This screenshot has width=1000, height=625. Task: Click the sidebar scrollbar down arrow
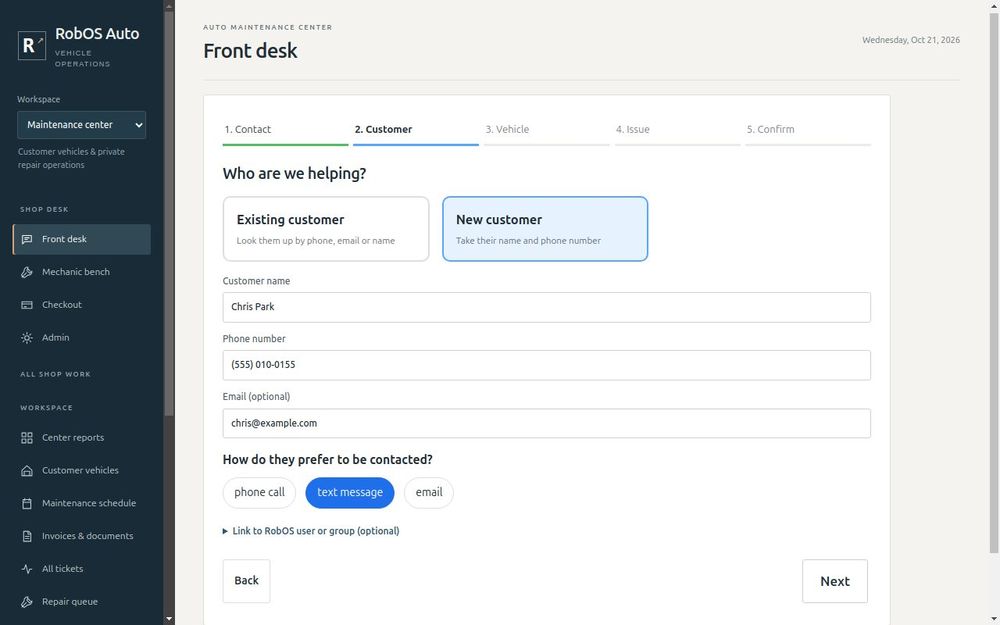click(169, 619)
